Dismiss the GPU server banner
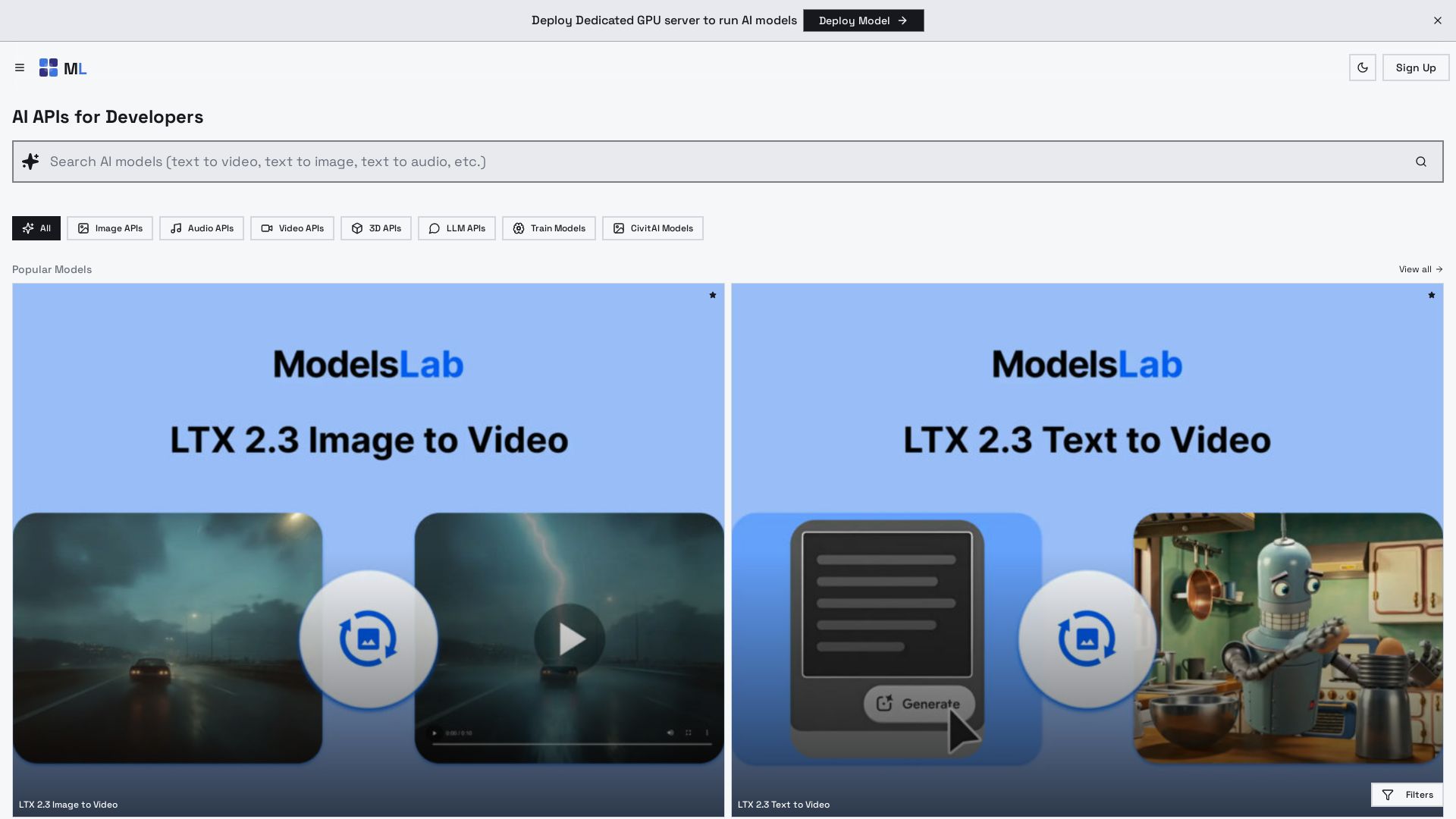The width and height of the screenshot is (1456, 819). 1437,20
